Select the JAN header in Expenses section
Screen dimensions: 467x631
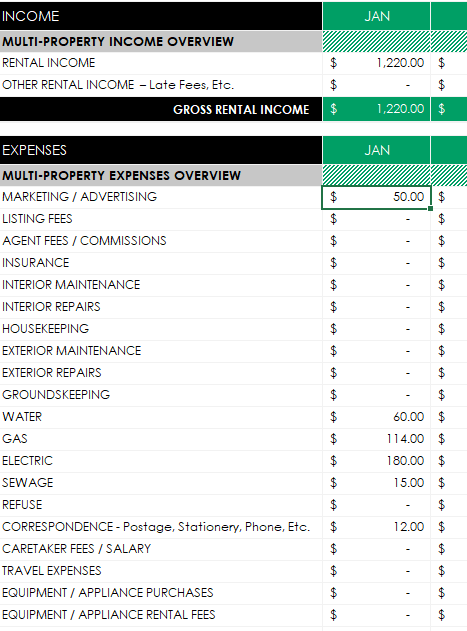(x=376, y=150)
